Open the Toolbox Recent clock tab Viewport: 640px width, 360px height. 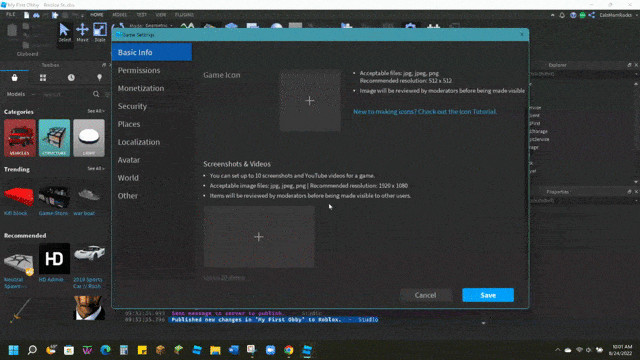click(71, 78)
